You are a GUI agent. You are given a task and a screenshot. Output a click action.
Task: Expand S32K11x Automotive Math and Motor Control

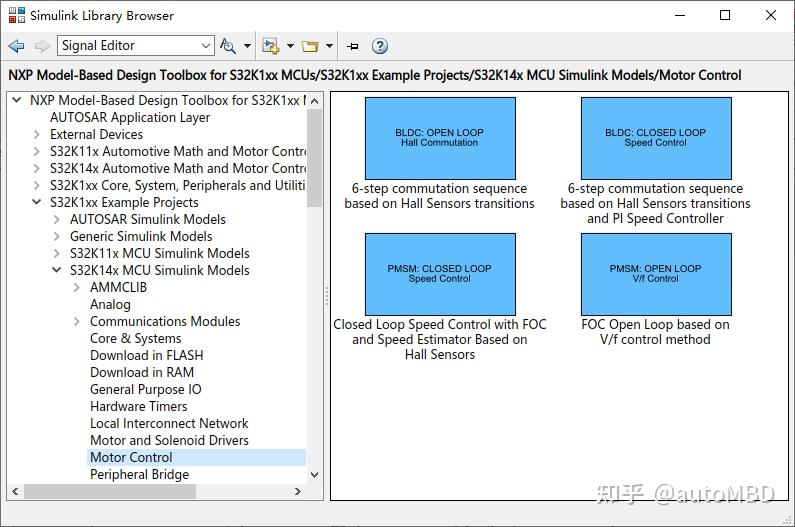tap(37, 151)
